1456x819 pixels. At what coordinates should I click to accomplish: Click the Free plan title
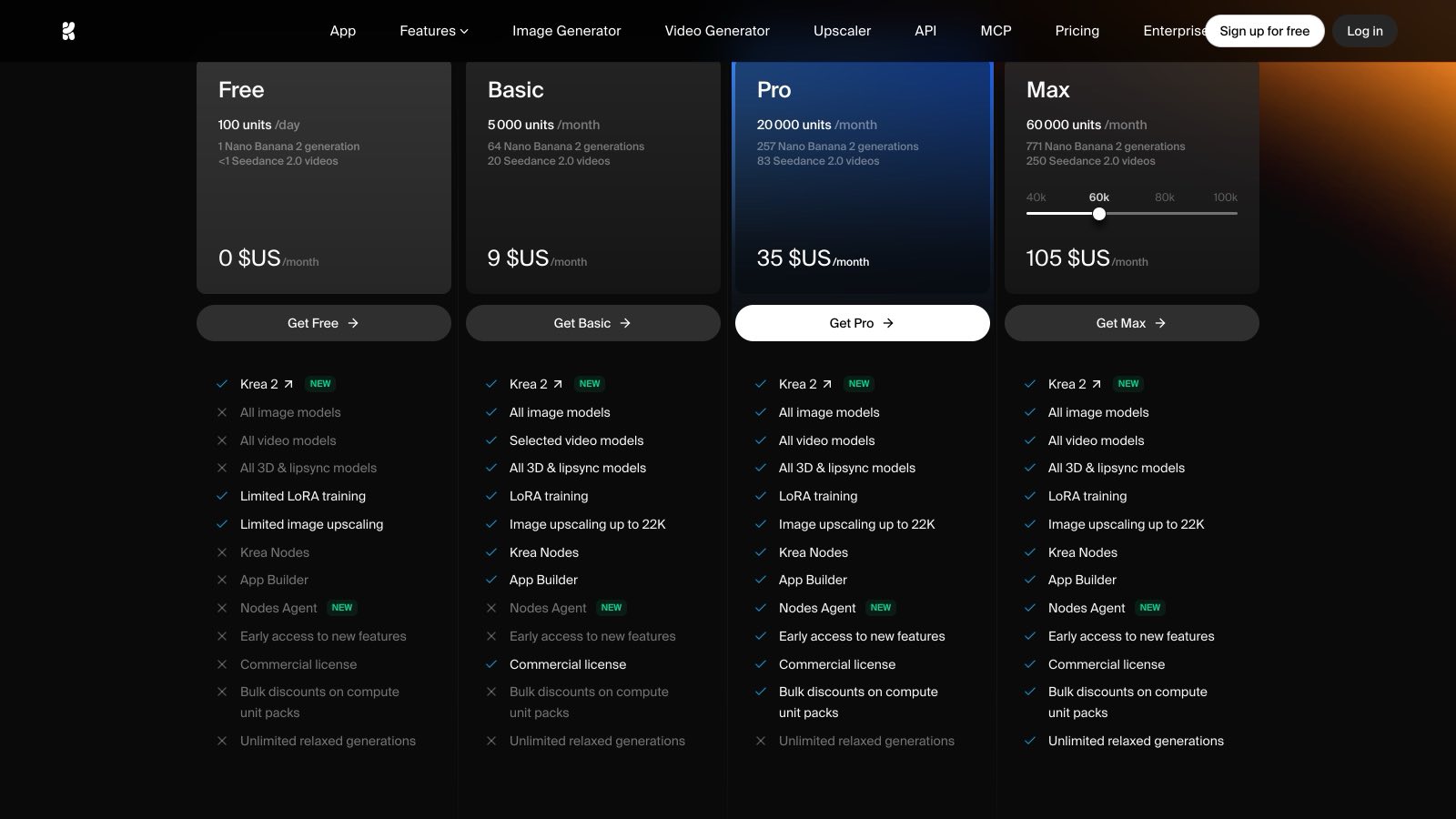tap(241, 90)
